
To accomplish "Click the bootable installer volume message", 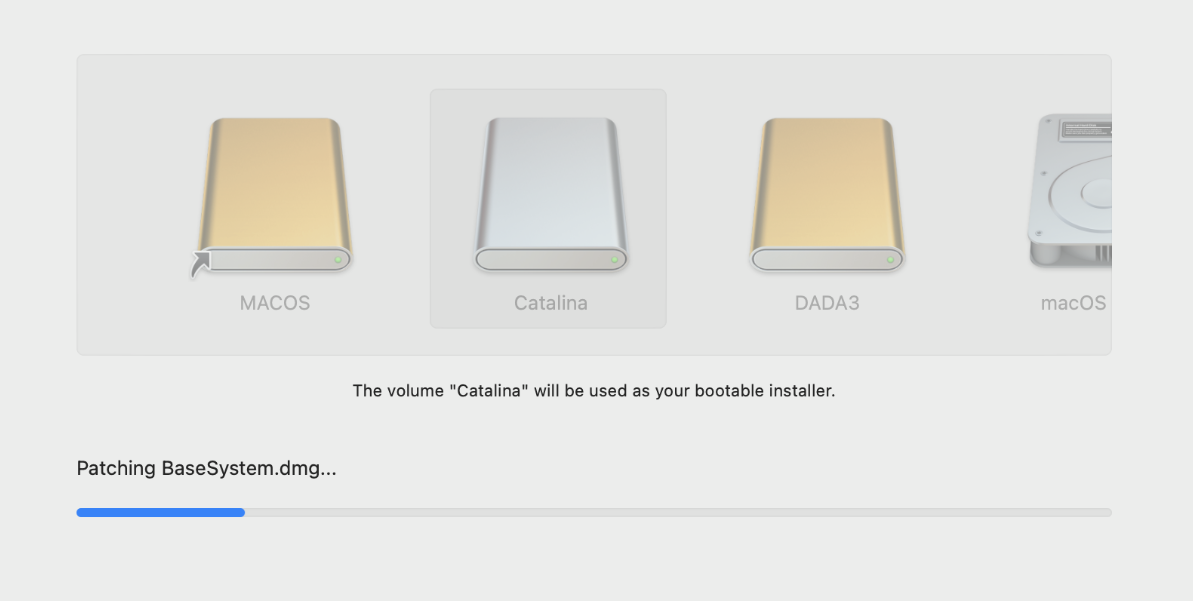I will click(594, 391).
